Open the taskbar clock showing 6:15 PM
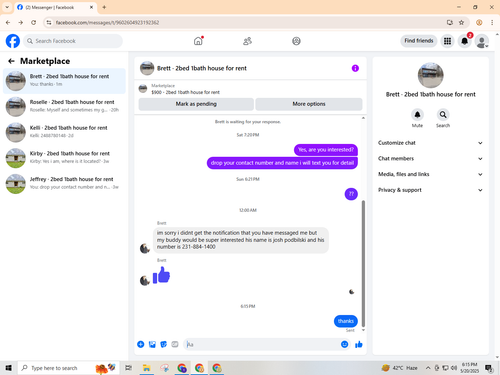 (x=469, y=368)
